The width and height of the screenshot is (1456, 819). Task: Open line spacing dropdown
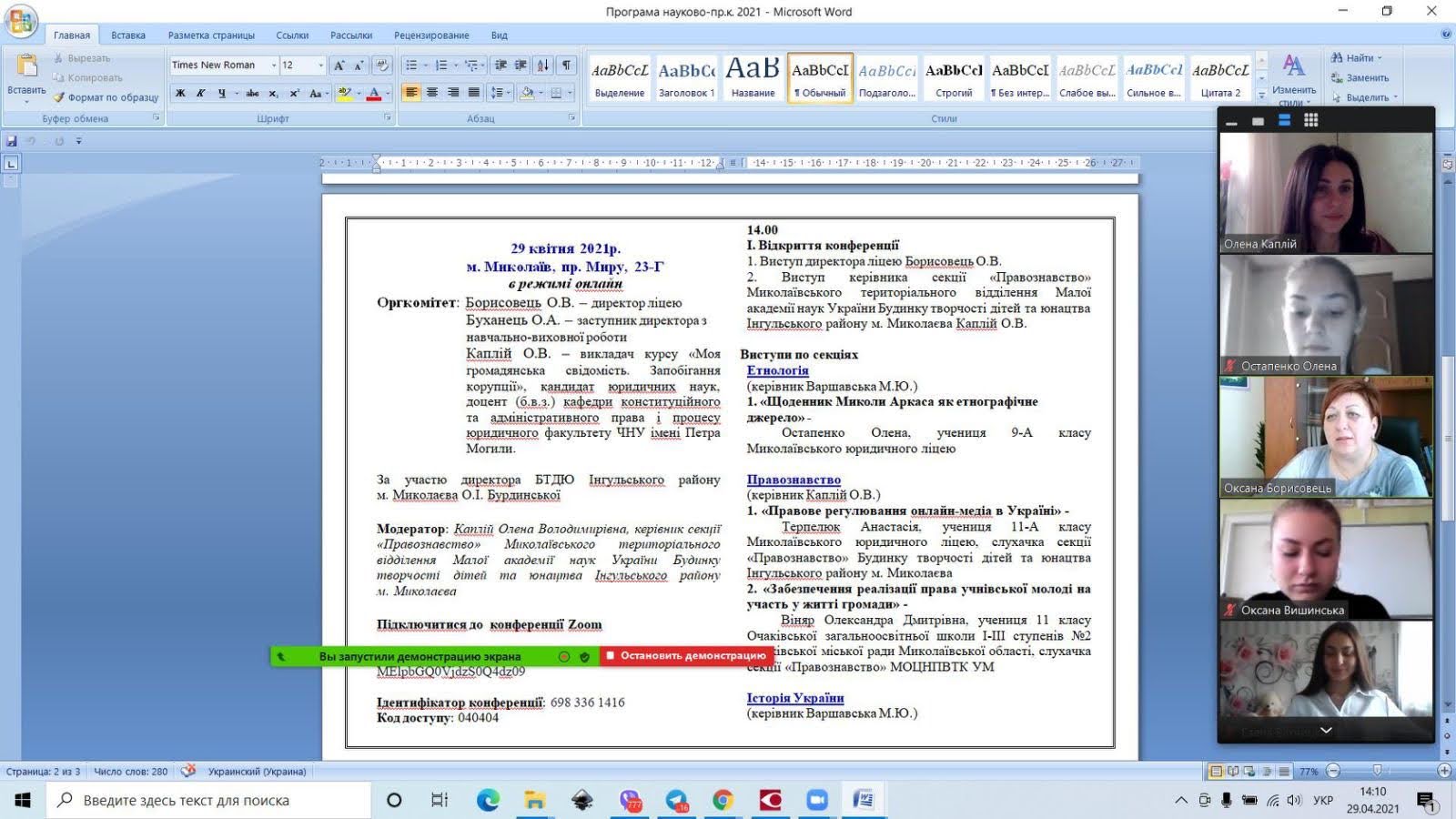(500, 93)
